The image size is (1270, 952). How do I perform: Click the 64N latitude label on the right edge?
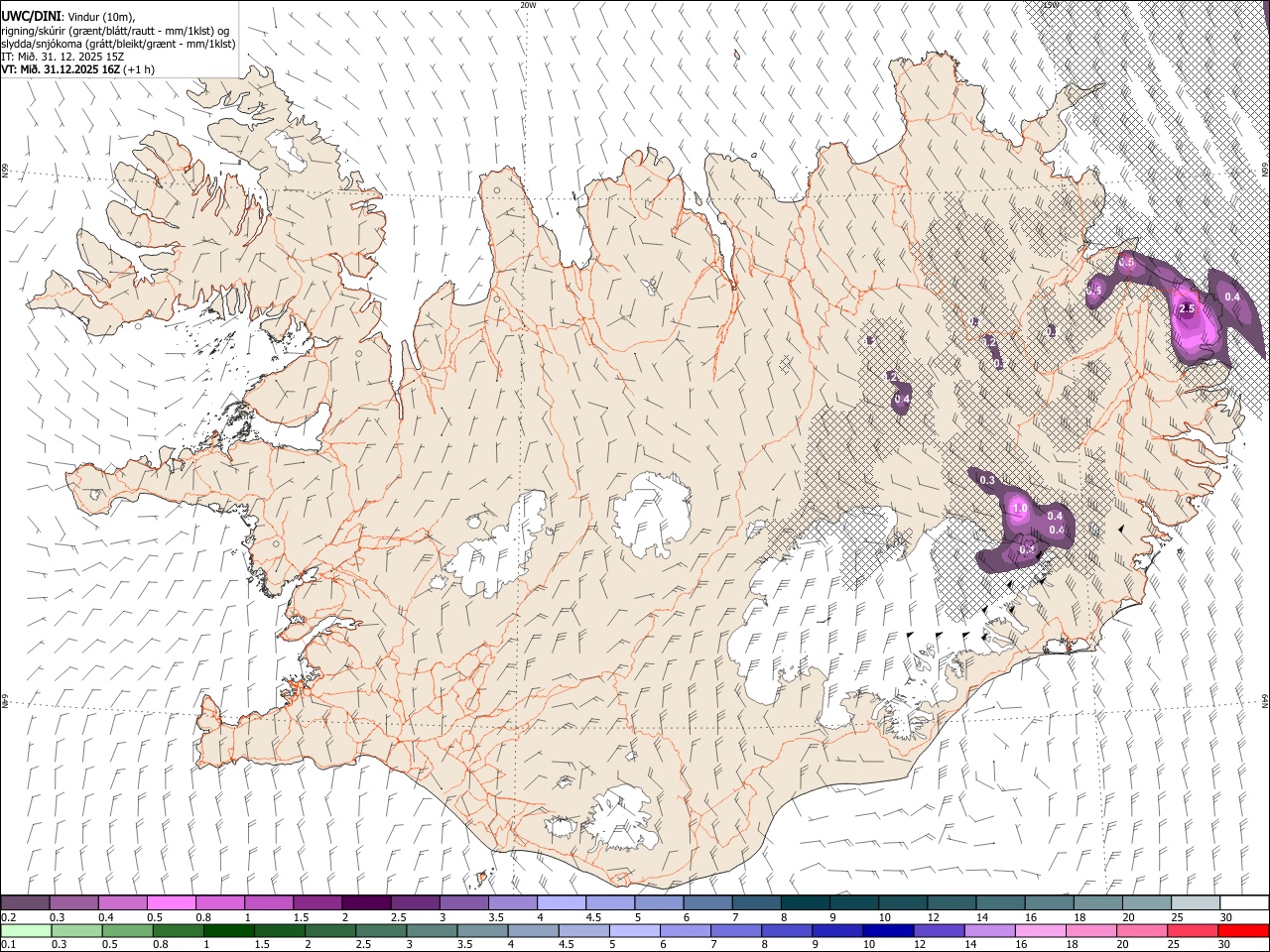(x=1265, y=701)
